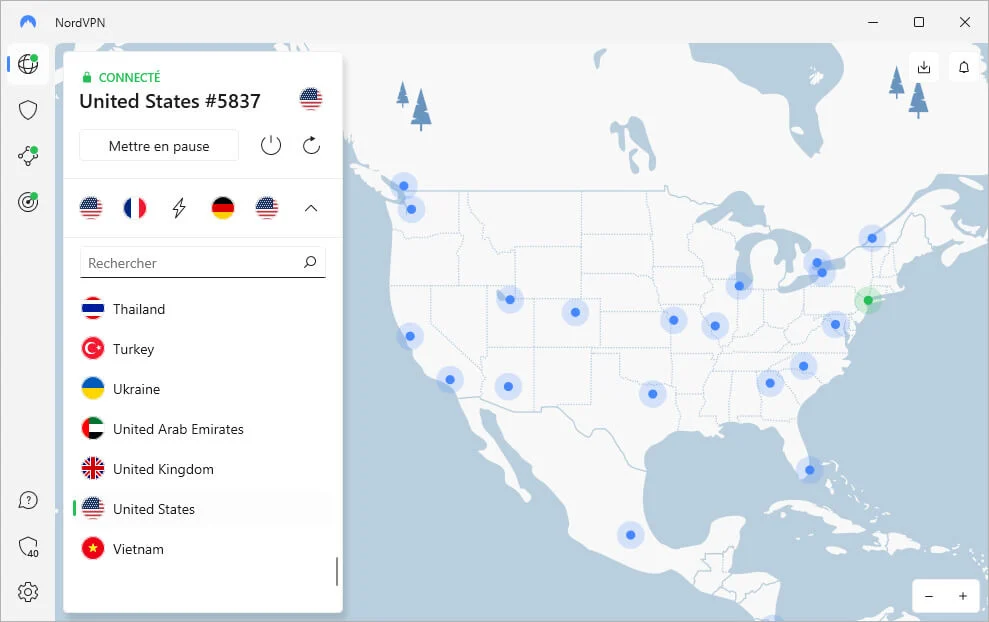Click the shield icon with 40 badge
Screen dimensions: 989x622
[28, 547]
